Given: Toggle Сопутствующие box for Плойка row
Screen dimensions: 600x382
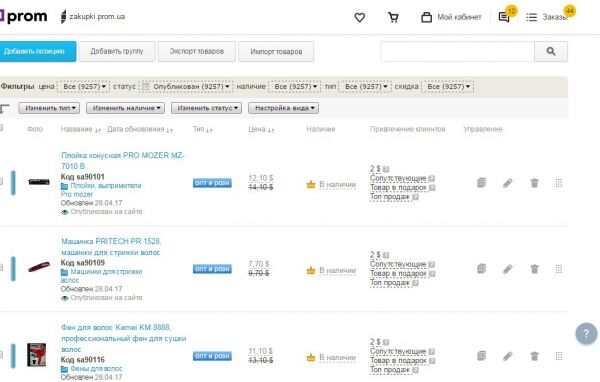Looking at the screenshot, I should tap(431, 178).
